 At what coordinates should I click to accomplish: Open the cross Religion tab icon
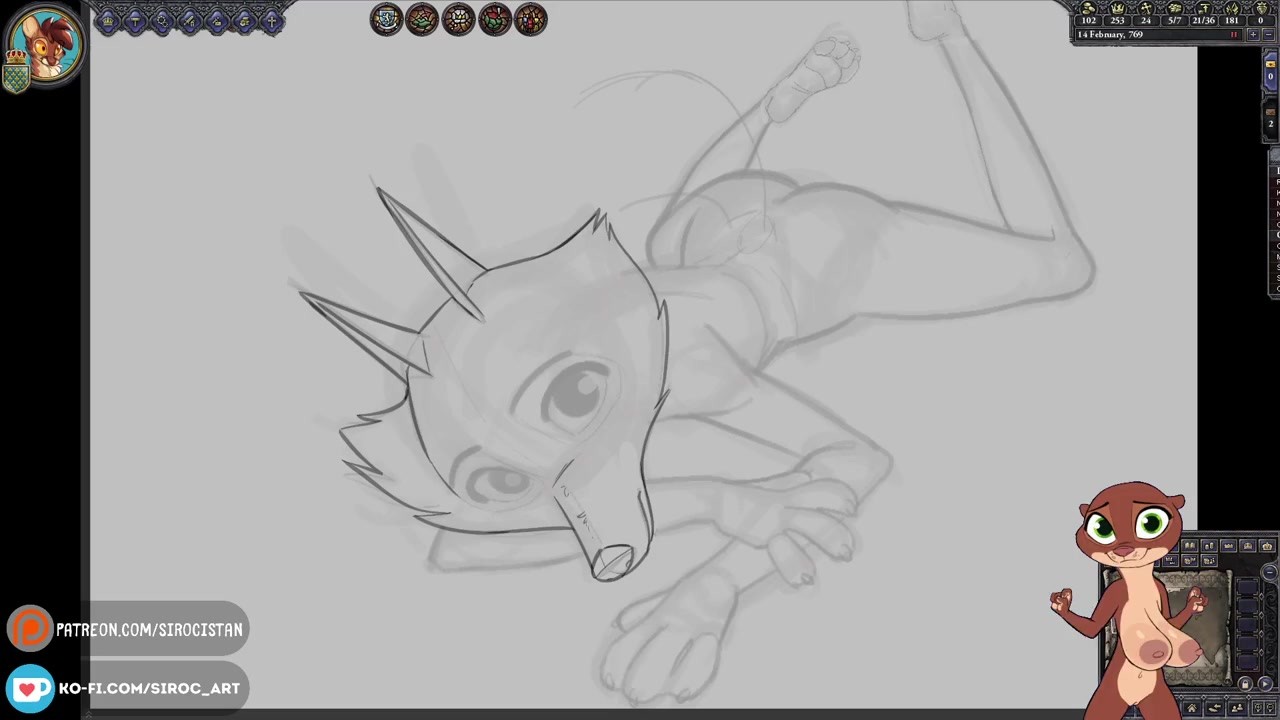271,21
